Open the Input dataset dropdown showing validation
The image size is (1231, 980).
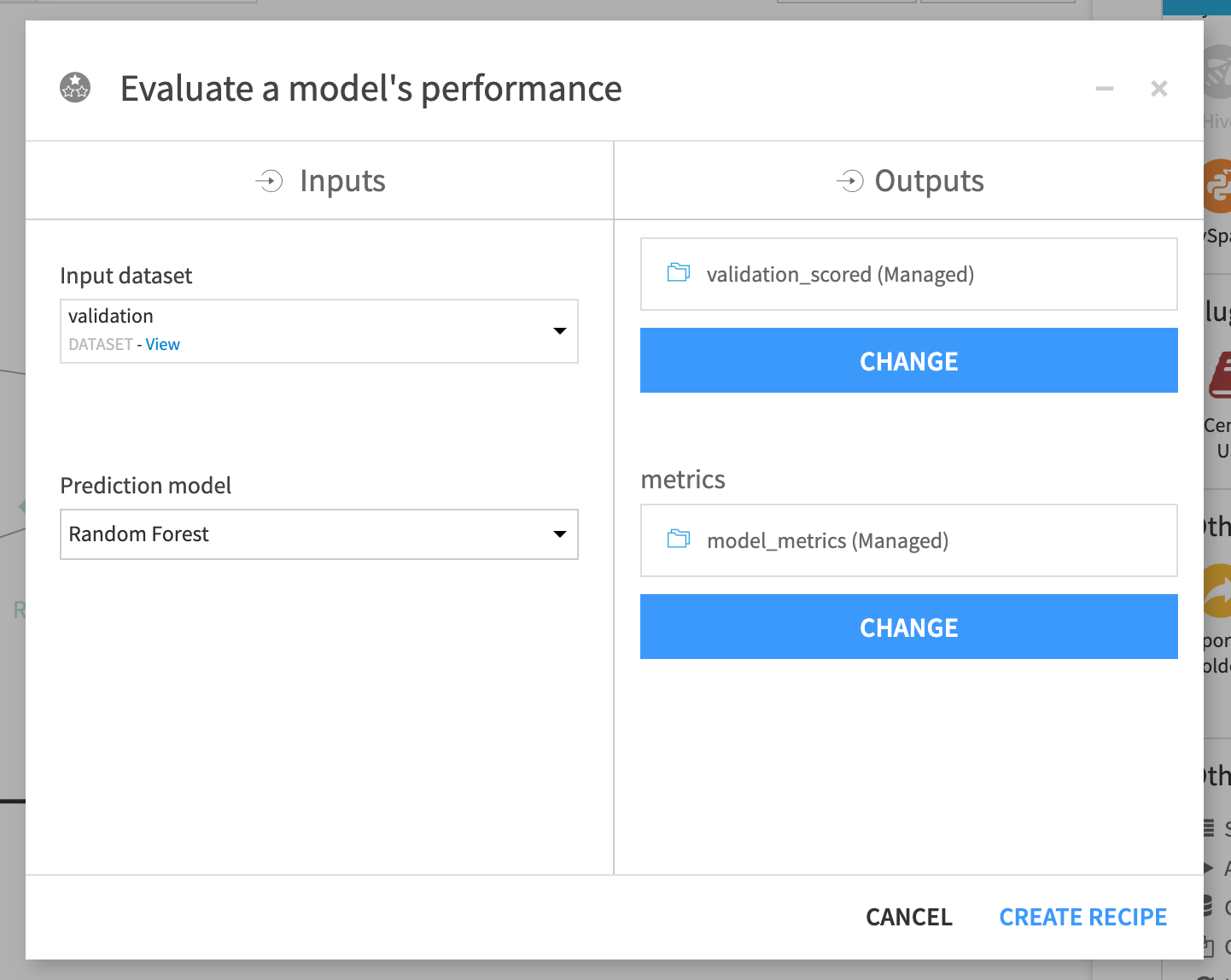tap(319, 331)
